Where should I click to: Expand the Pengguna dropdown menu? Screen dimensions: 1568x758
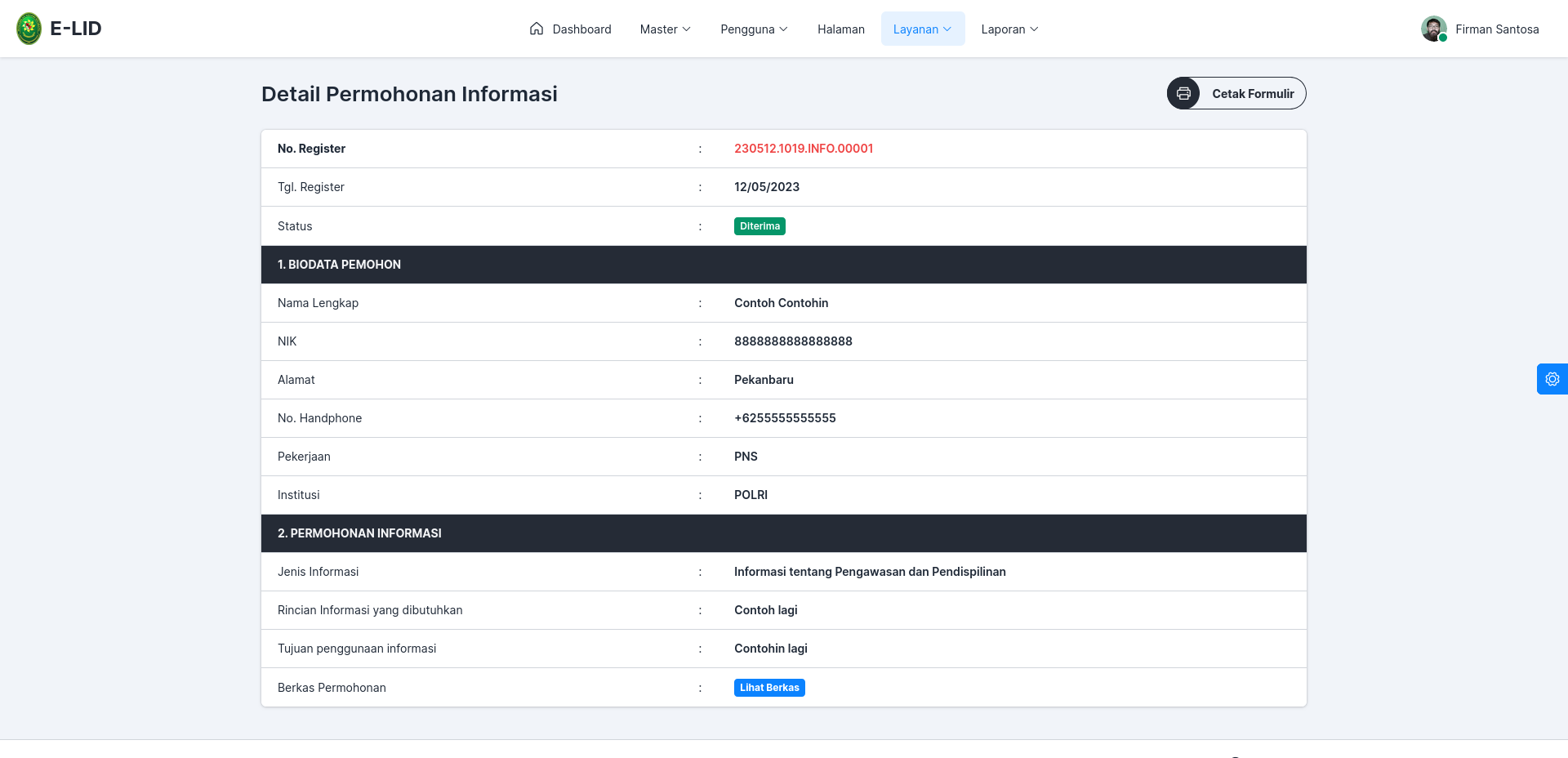click(754, 29)
